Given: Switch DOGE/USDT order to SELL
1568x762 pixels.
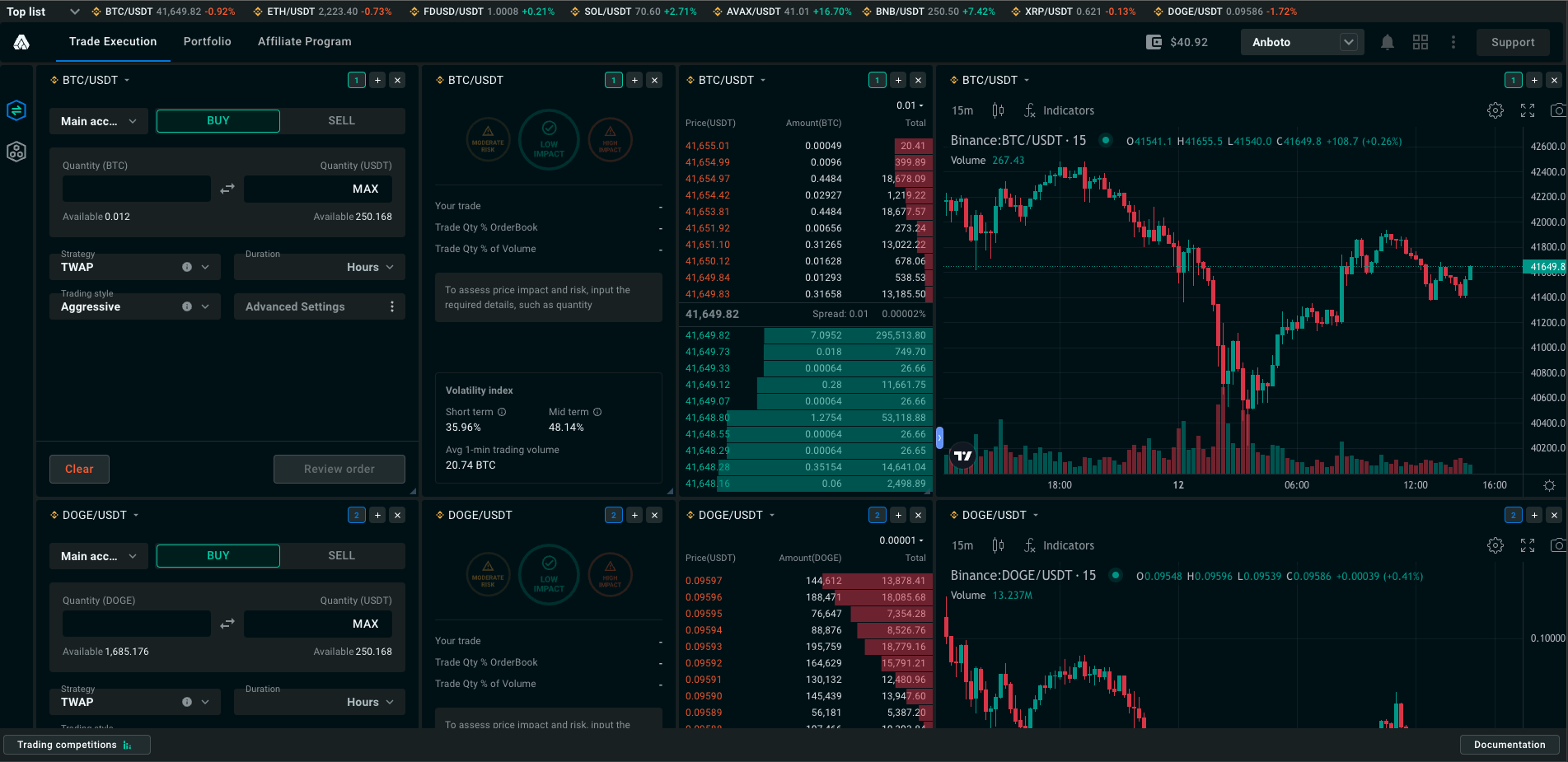Looking at the screenshot, I should tap(341, 556).
